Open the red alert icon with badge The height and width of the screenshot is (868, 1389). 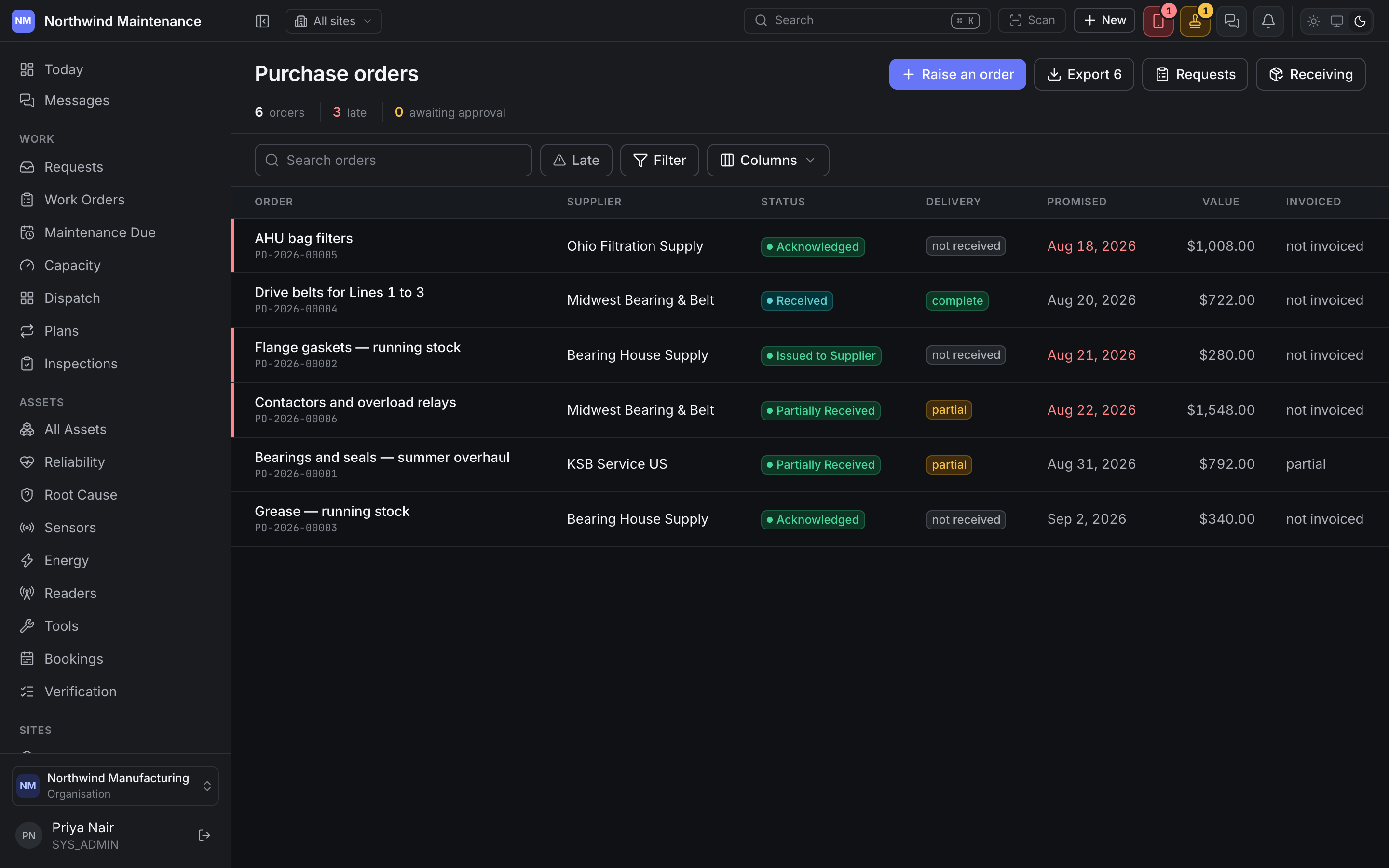[1158, 21]
